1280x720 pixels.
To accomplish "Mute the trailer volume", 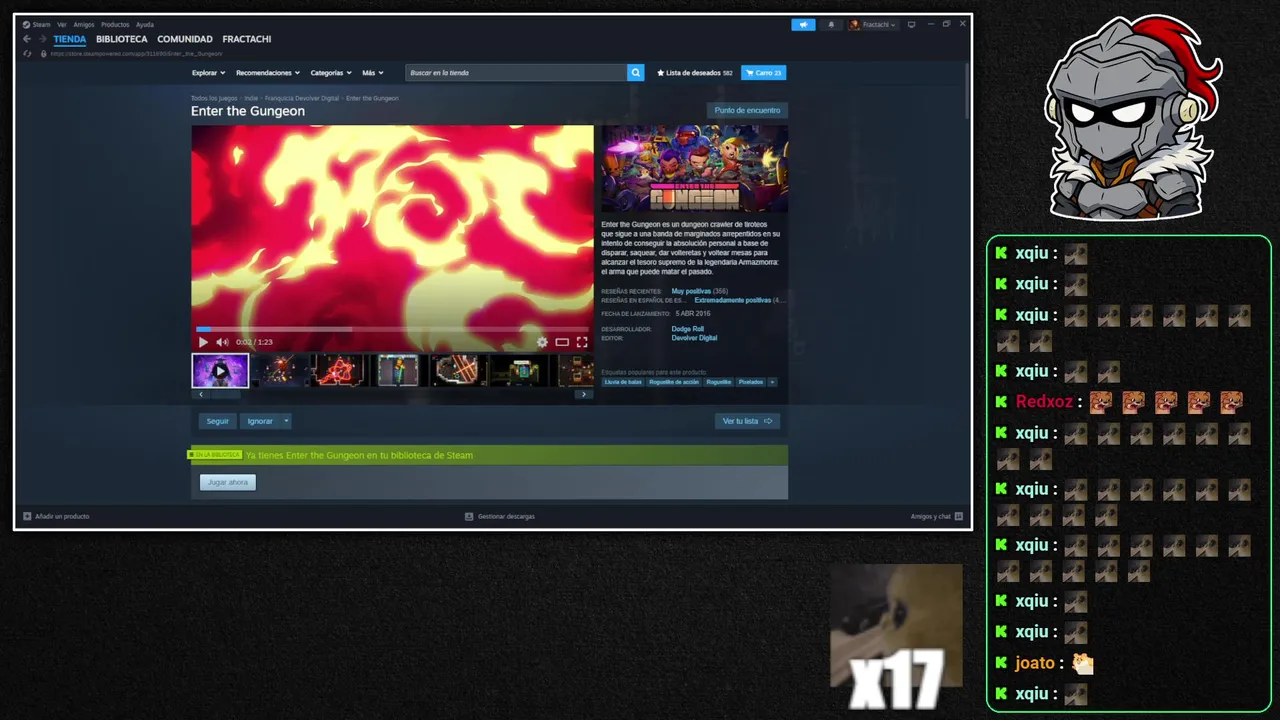I will click(x=222, y=342).
